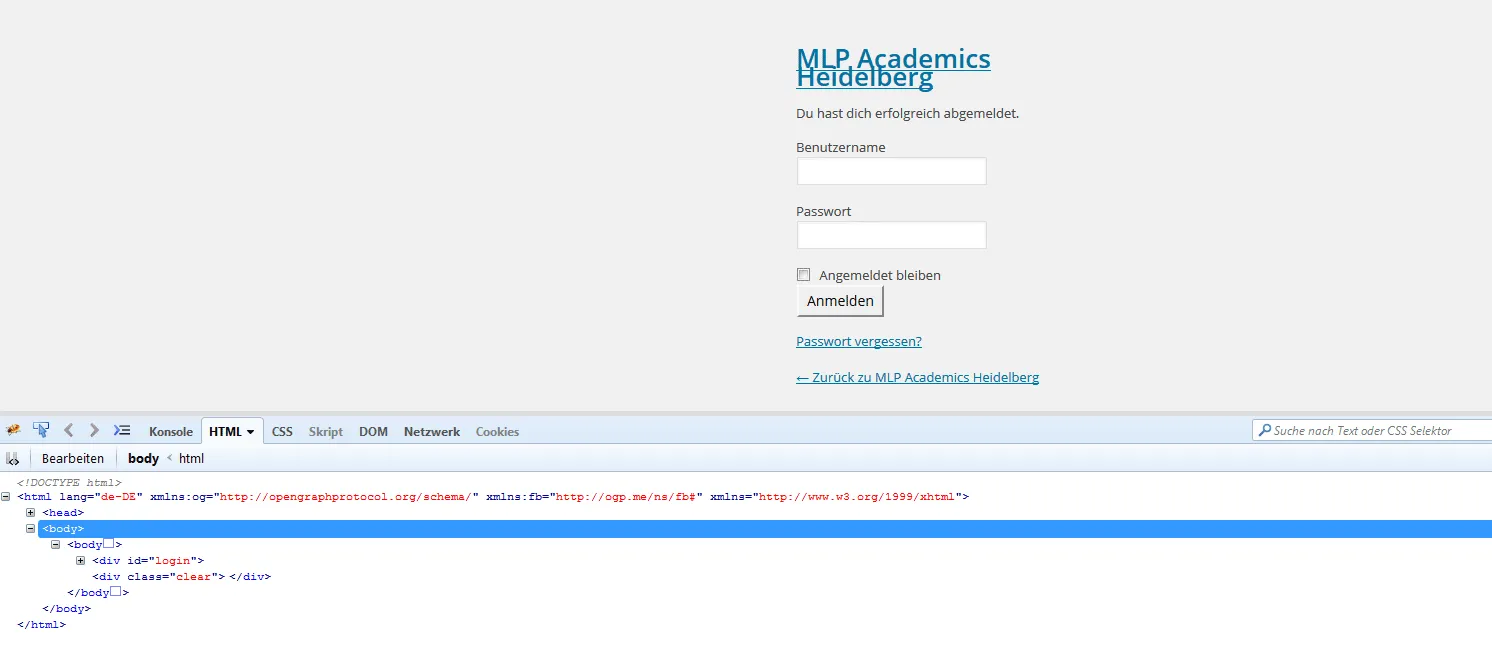
Task: Switch to the CSS tab
Action: (282, 432)
